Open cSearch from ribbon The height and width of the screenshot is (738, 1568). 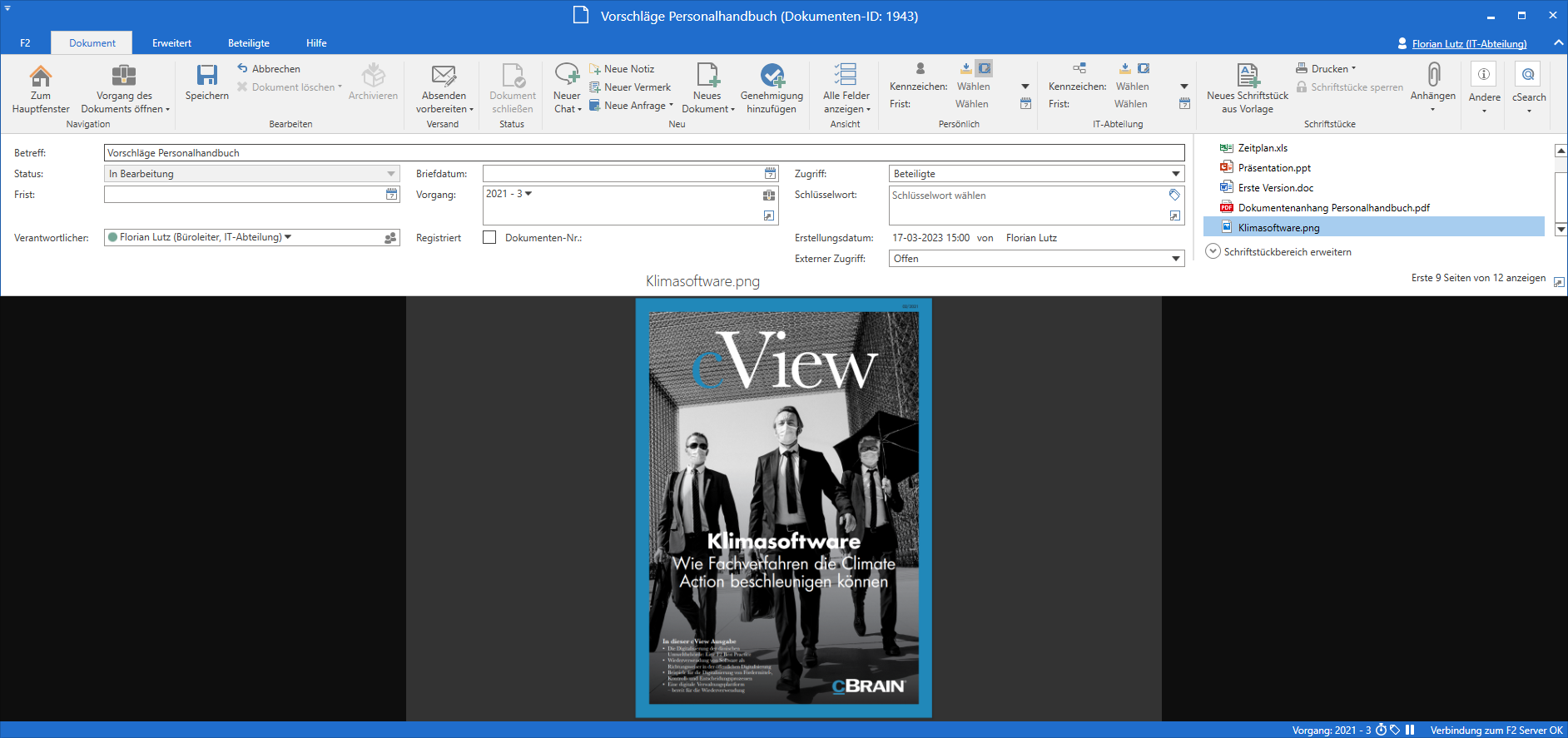pos(1529,88)
